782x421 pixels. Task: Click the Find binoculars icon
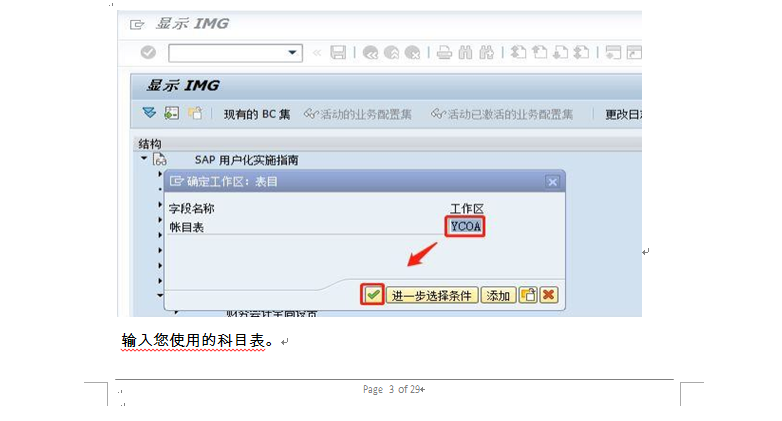465,52
